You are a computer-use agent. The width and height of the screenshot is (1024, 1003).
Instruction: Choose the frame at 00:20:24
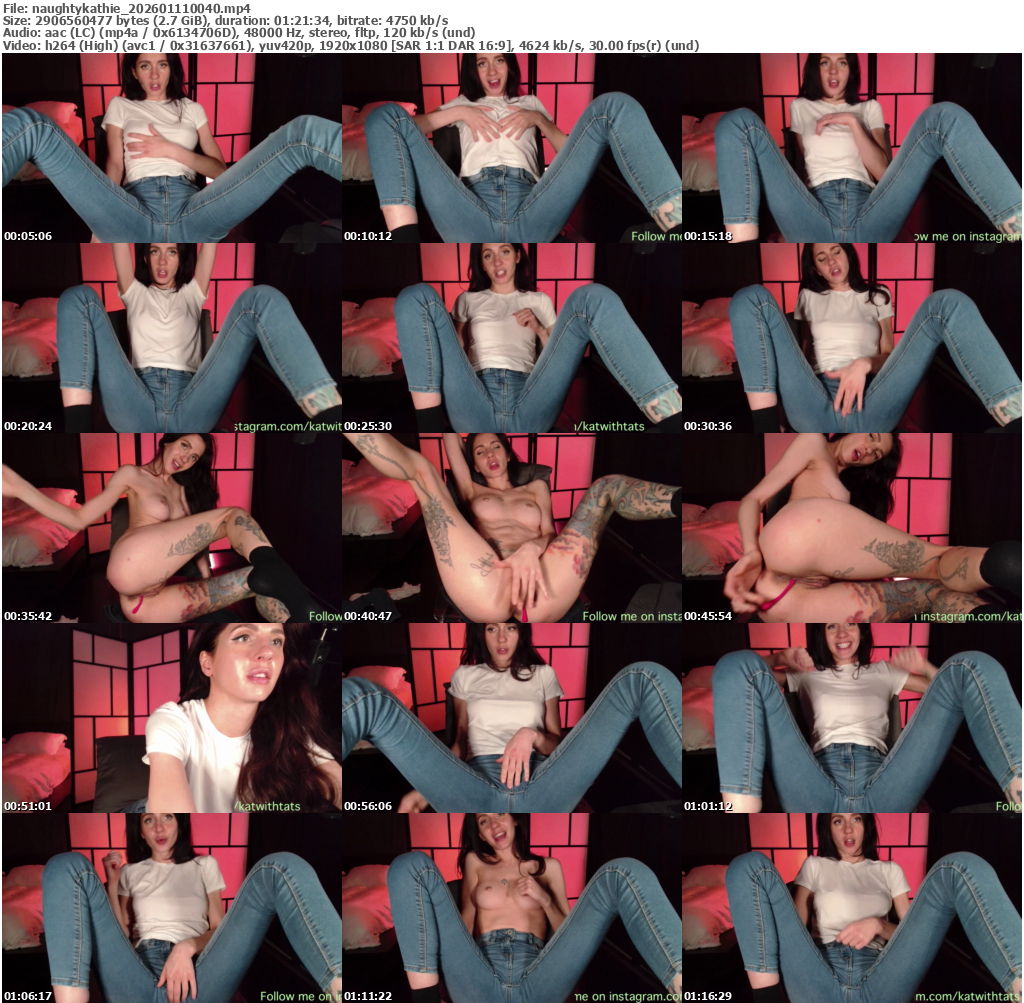(x=171, y=338)
